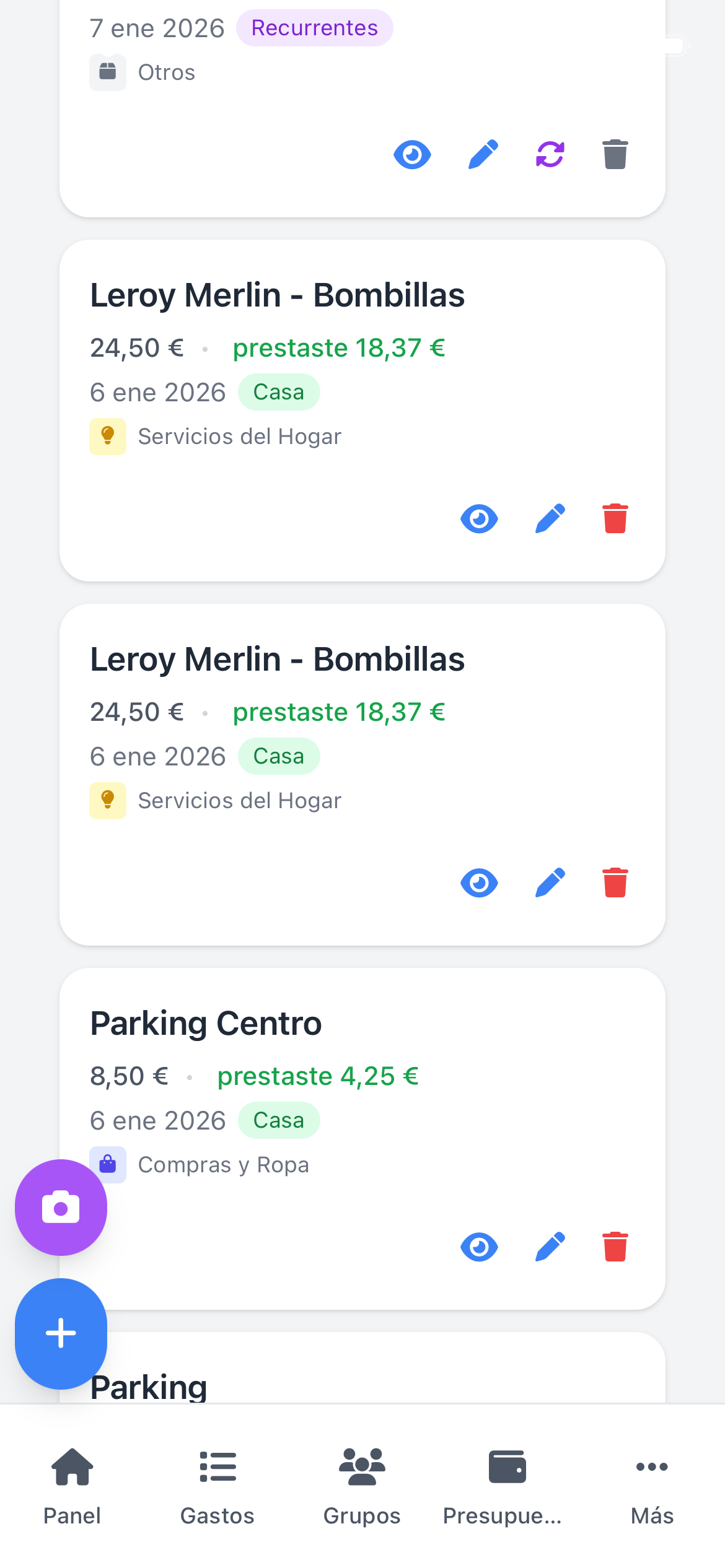The image size is (725, 1568).
Task: Delete the second Leroy Merlin - Bombillas expense
Action: point(615,882)
